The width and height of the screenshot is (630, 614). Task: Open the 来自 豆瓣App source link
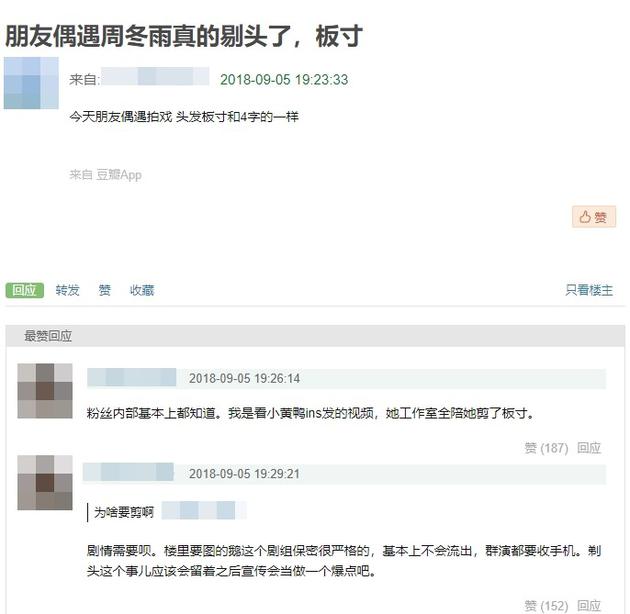pos(105,175)
